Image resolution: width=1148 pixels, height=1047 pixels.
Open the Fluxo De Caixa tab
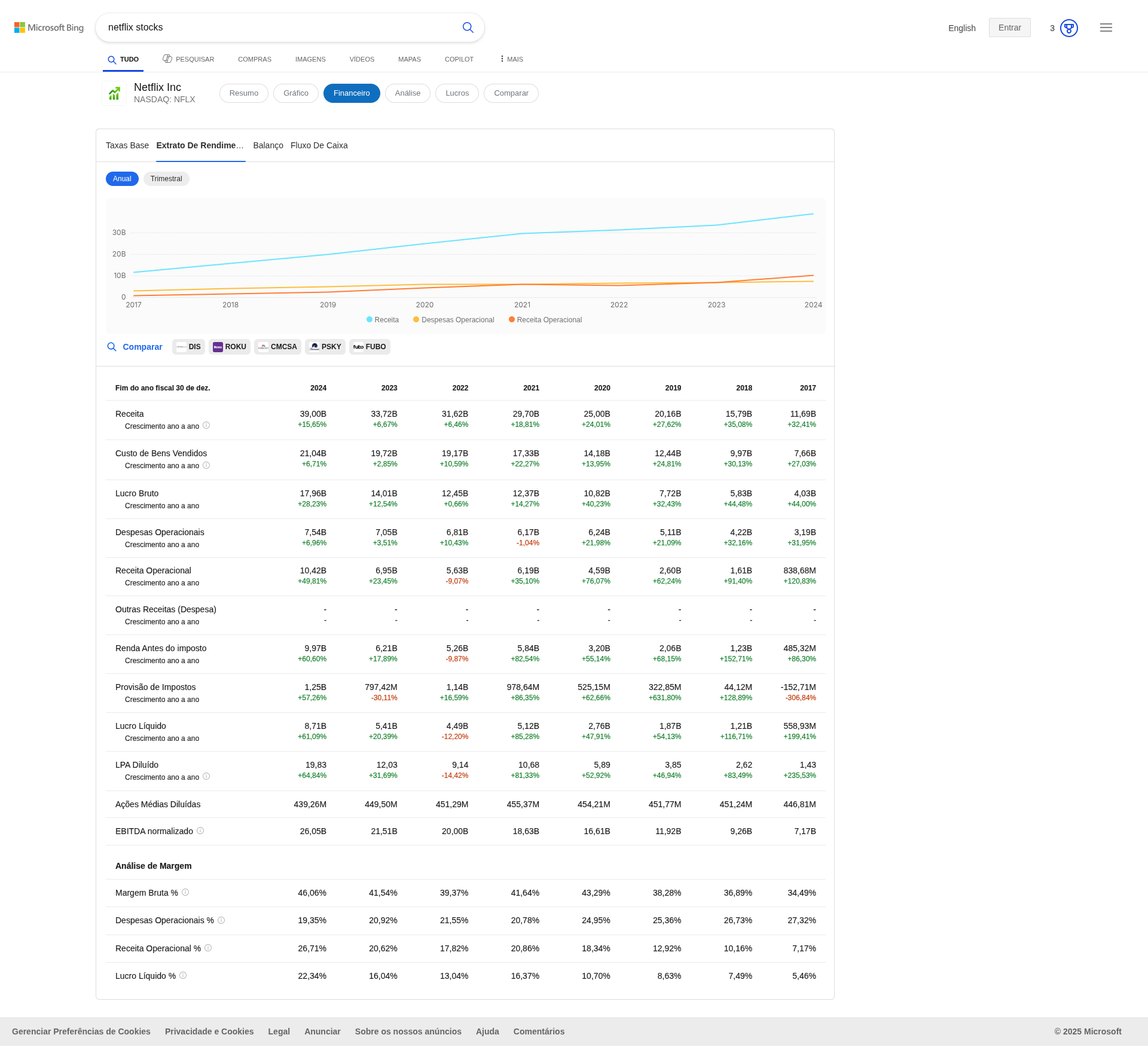point(319,145)
